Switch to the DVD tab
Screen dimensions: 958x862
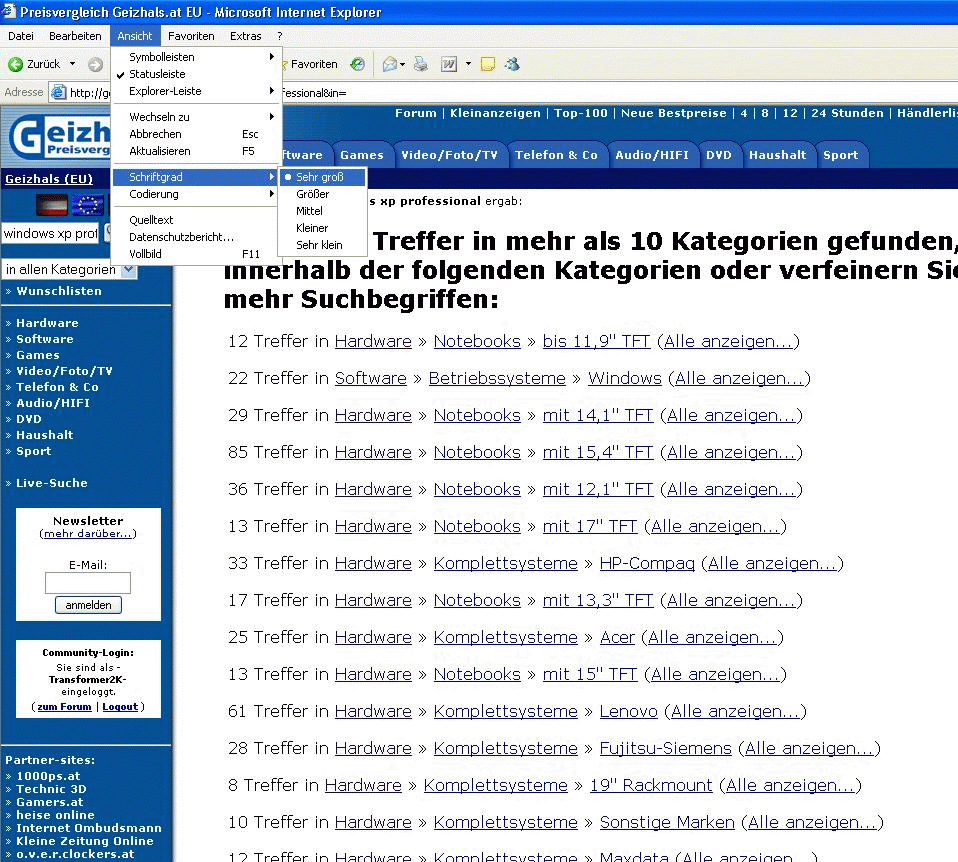click(x=718, y=155)
